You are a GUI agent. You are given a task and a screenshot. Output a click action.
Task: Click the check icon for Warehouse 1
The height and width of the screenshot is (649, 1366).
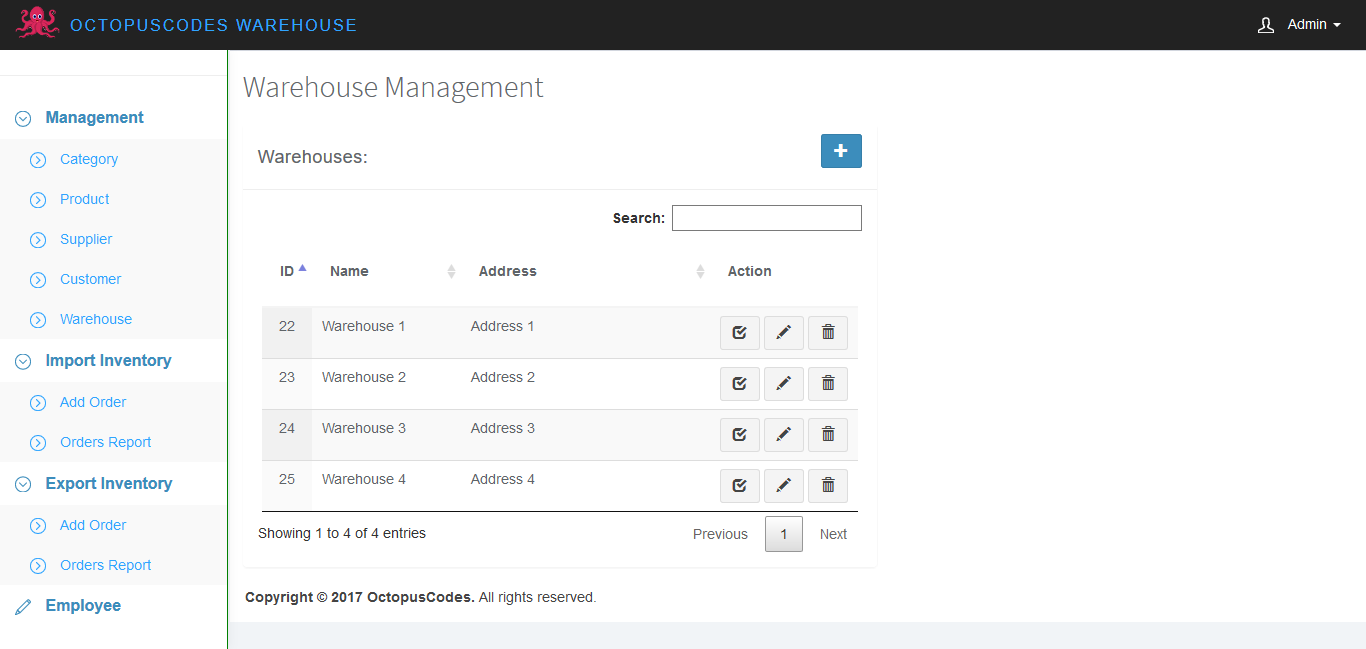coord(740,333)
